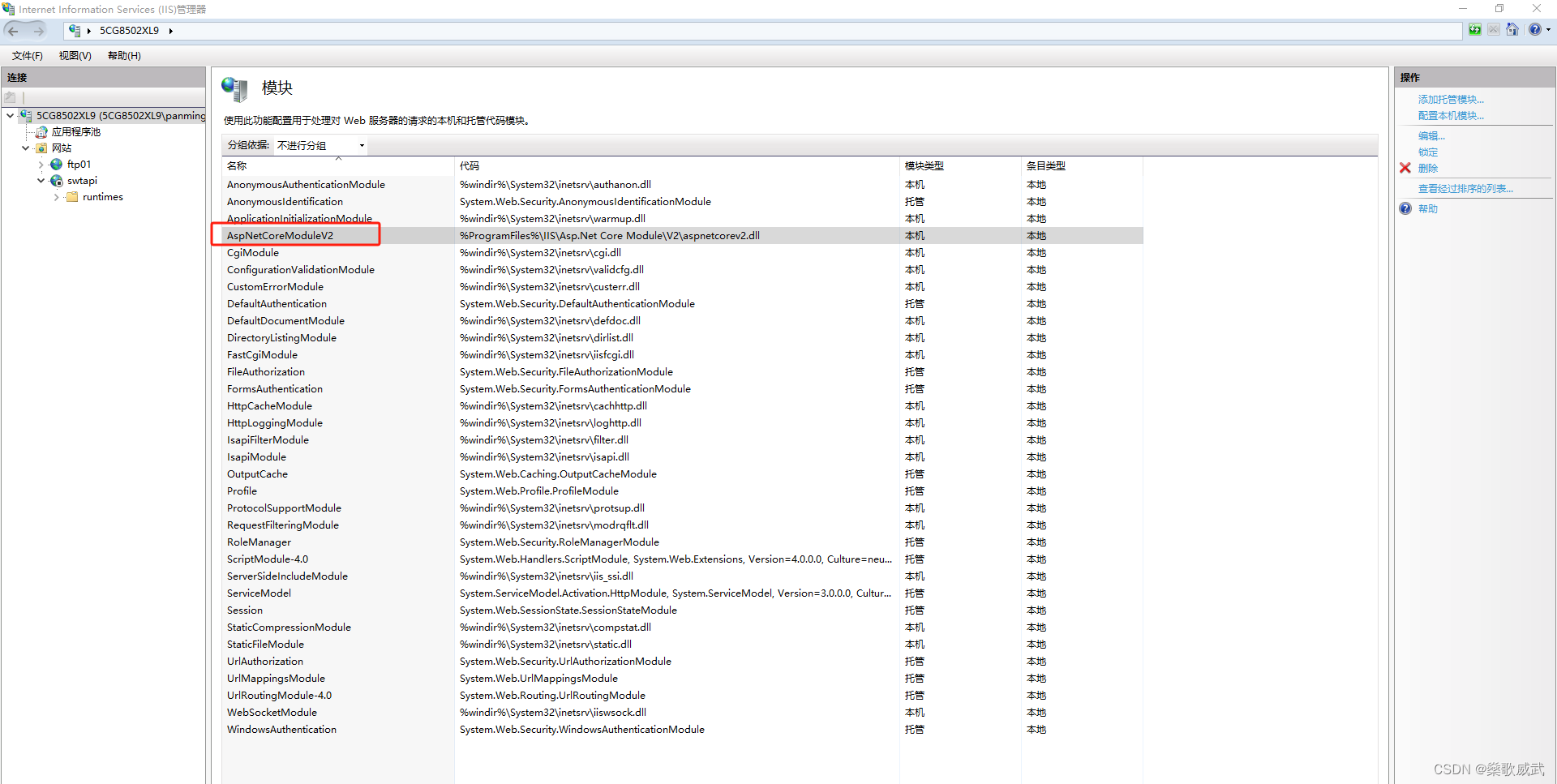The image size is (1557, 784).
Task: Click the green refresh page icon
Action: point(1475,30)
